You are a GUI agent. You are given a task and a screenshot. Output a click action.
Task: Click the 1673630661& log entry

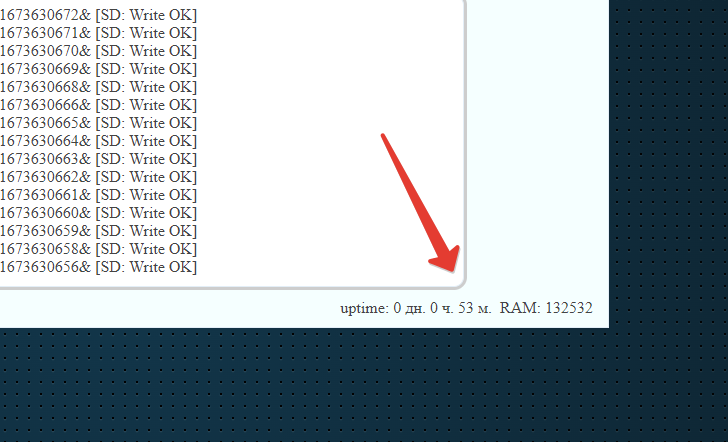pos(98,195)
